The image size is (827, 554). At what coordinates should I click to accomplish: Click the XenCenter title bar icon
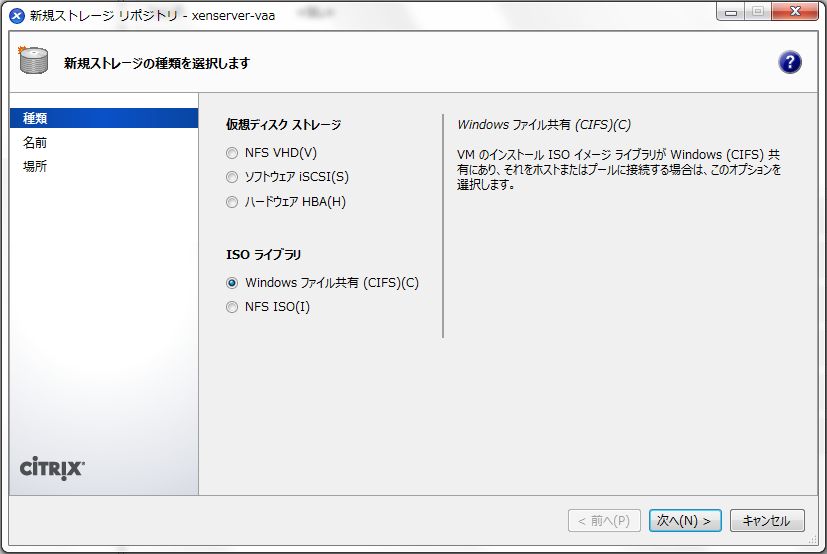pyautogui.click(x=17, y=16)
